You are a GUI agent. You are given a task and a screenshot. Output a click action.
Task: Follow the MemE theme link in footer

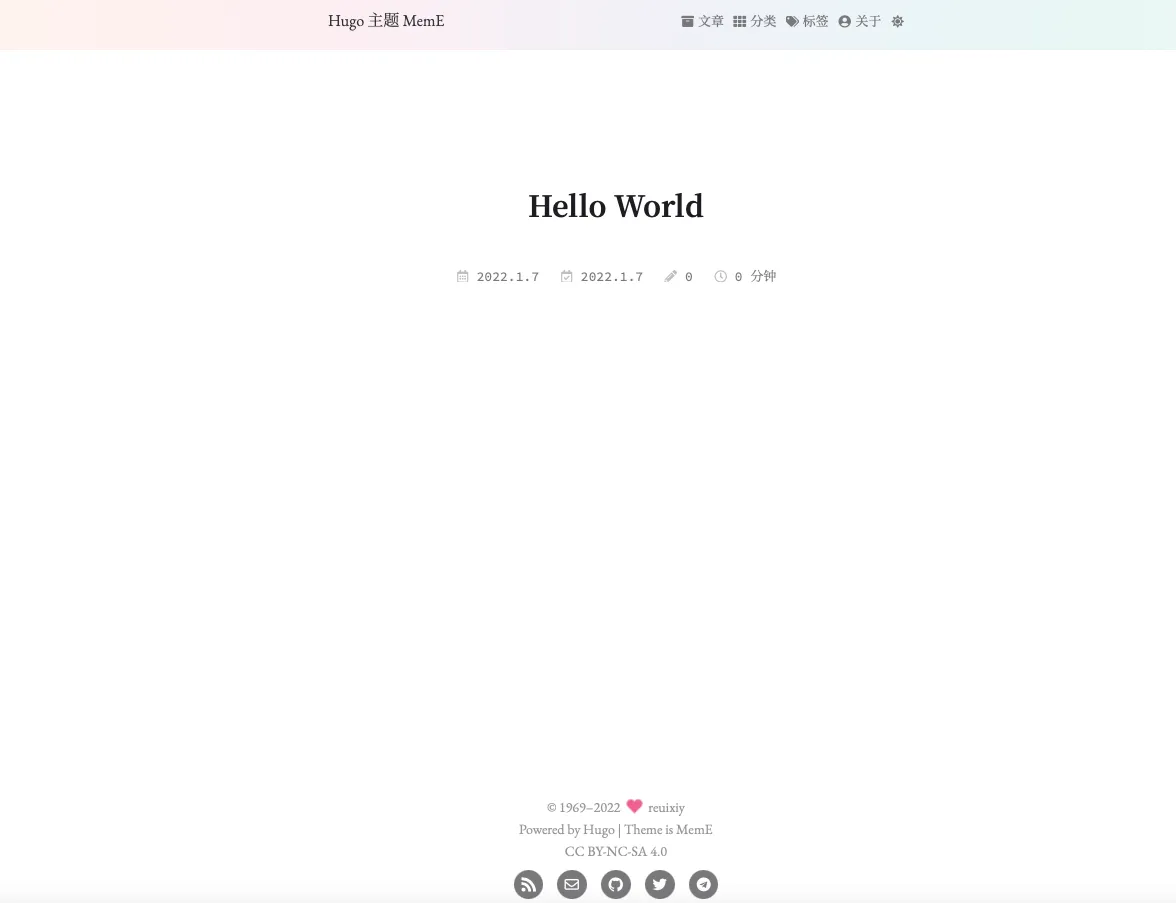point(694,830)
